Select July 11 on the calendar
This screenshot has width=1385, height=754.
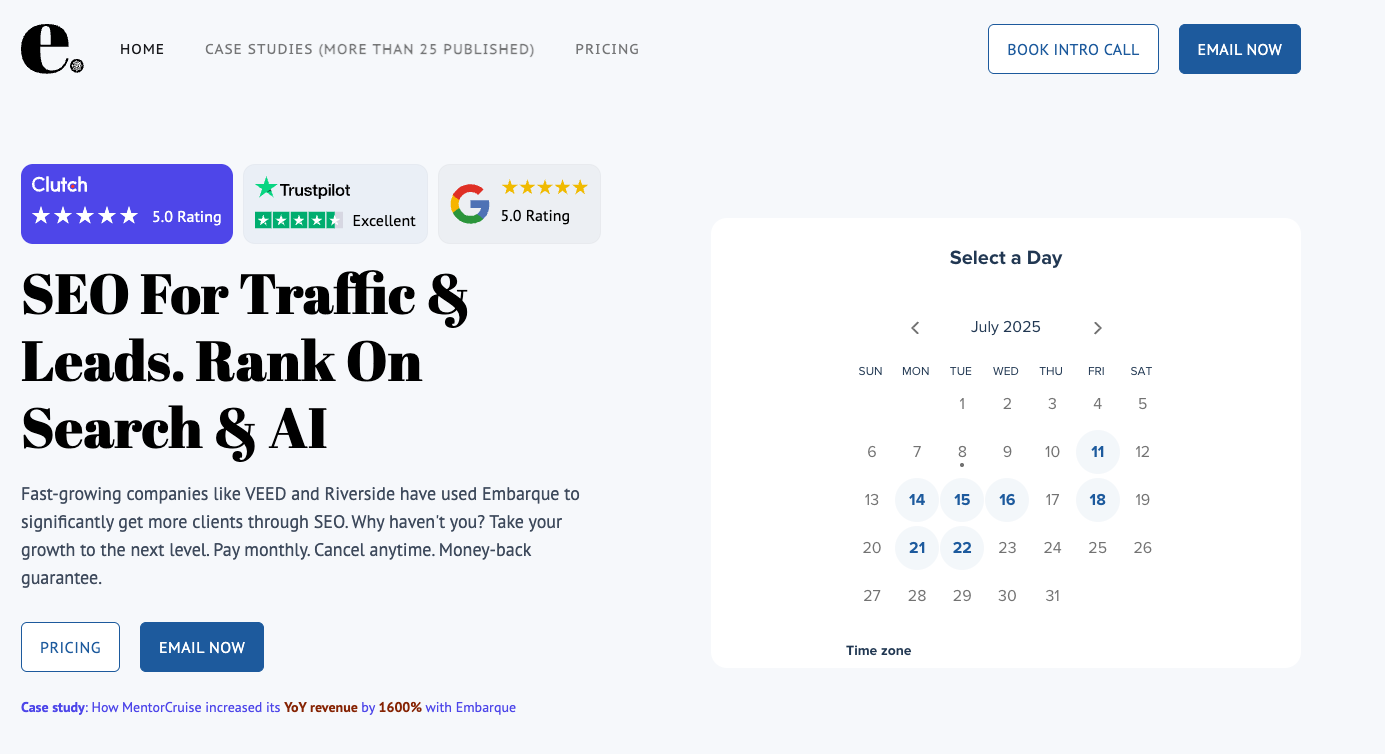click(1097, 452)
